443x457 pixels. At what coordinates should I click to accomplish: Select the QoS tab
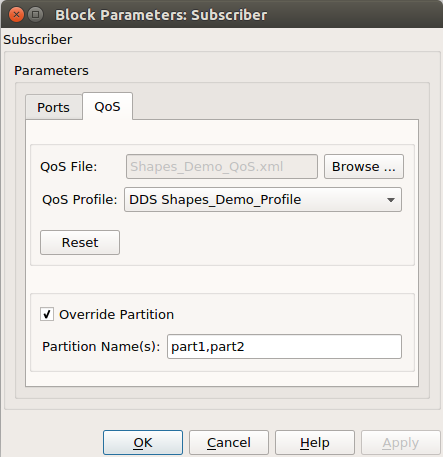point(107,106)
